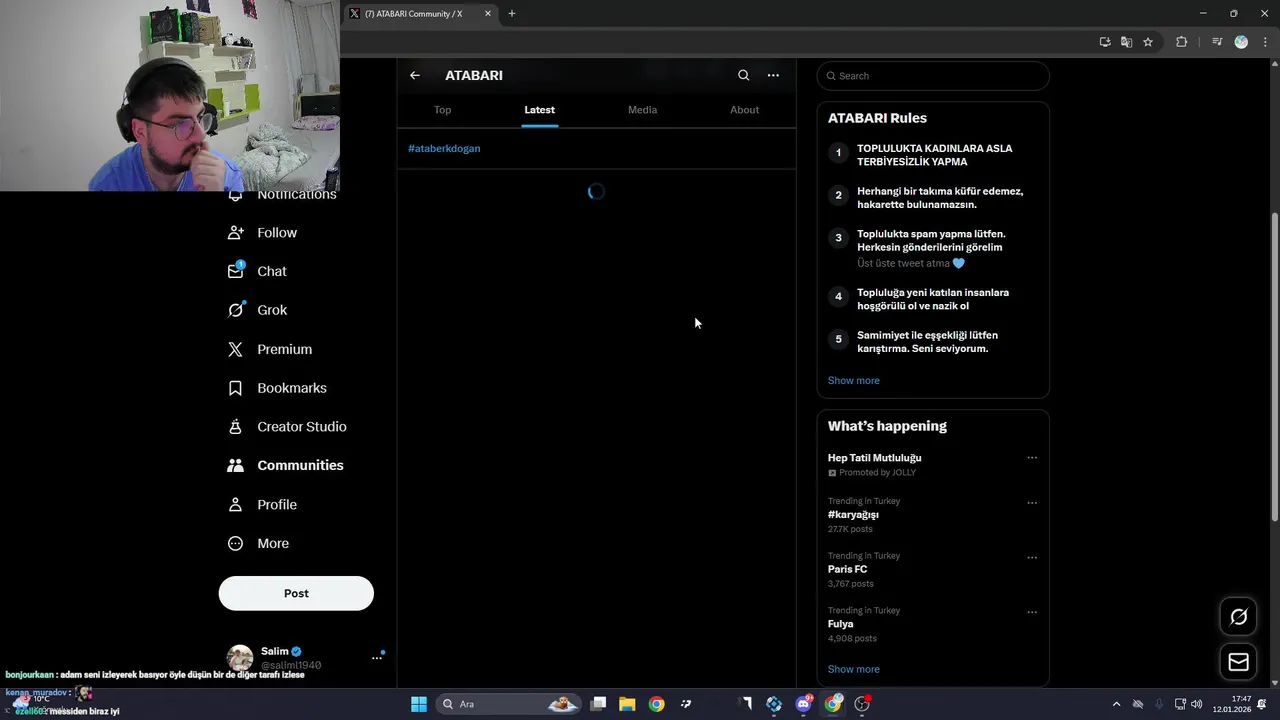Open the Chrome profile avatar
This screenshot has width=1280, height=720.
[1241, 42]
